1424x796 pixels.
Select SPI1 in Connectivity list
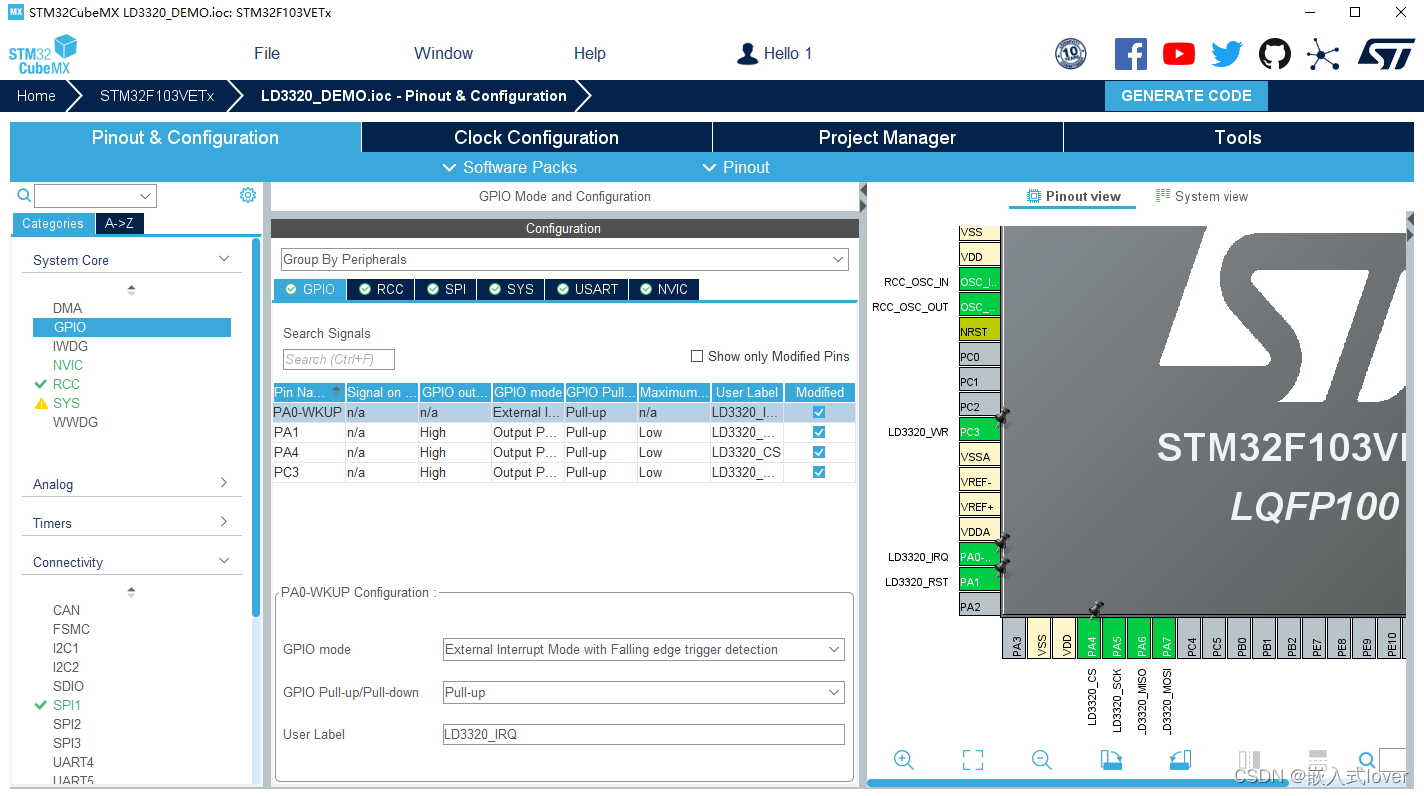[67, 705]
